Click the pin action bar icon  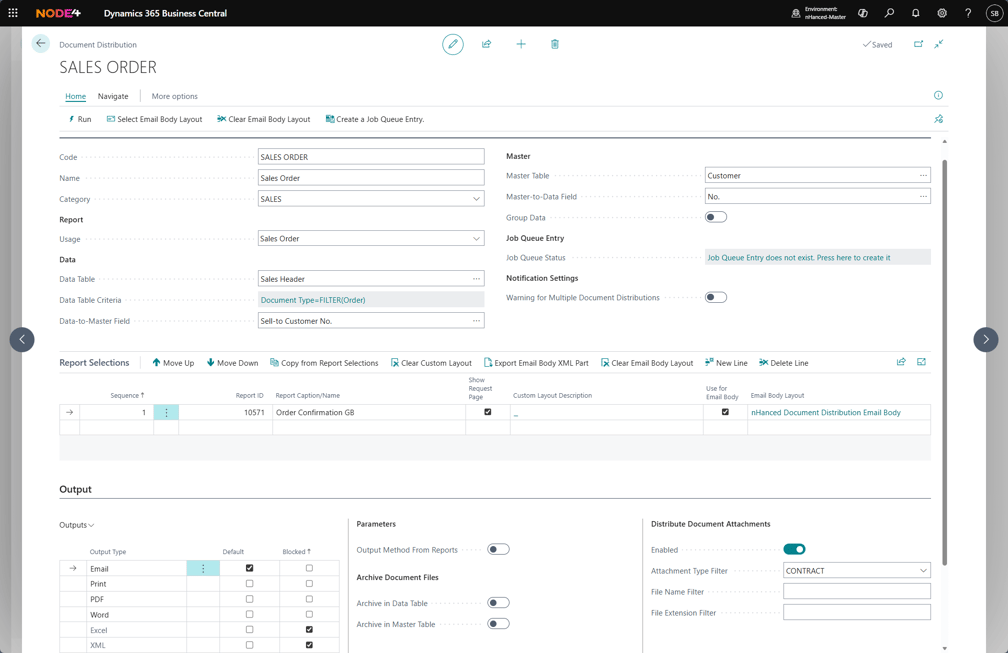coord(939,119)
